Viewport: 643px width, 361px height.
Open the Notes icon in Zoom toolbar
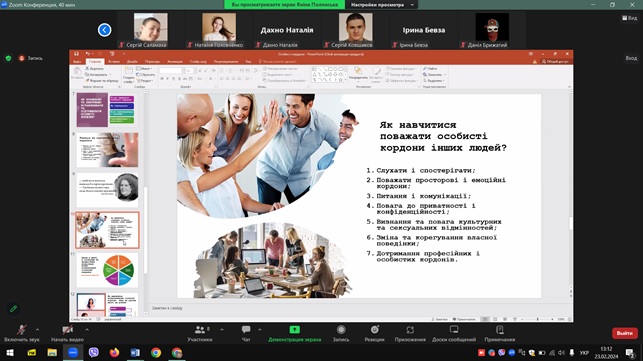[x=499, y=329]
